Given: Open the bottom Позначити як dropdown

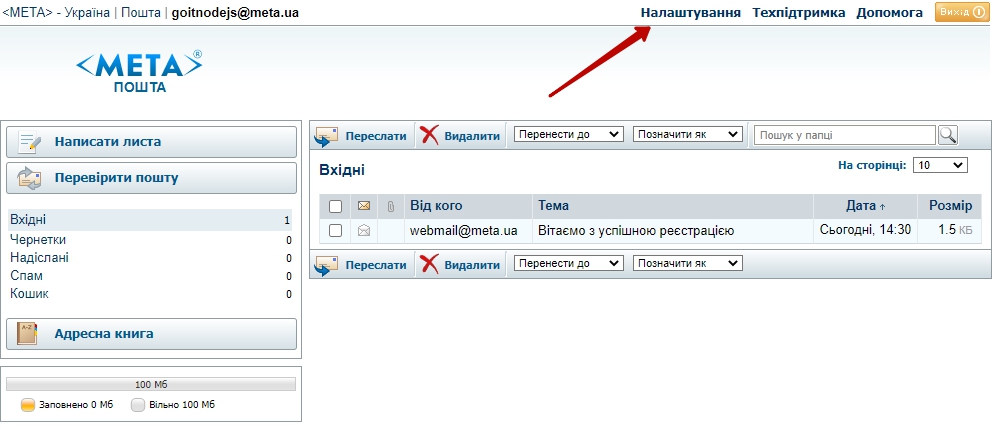Looking at the screenshot, I should [688, 263].
